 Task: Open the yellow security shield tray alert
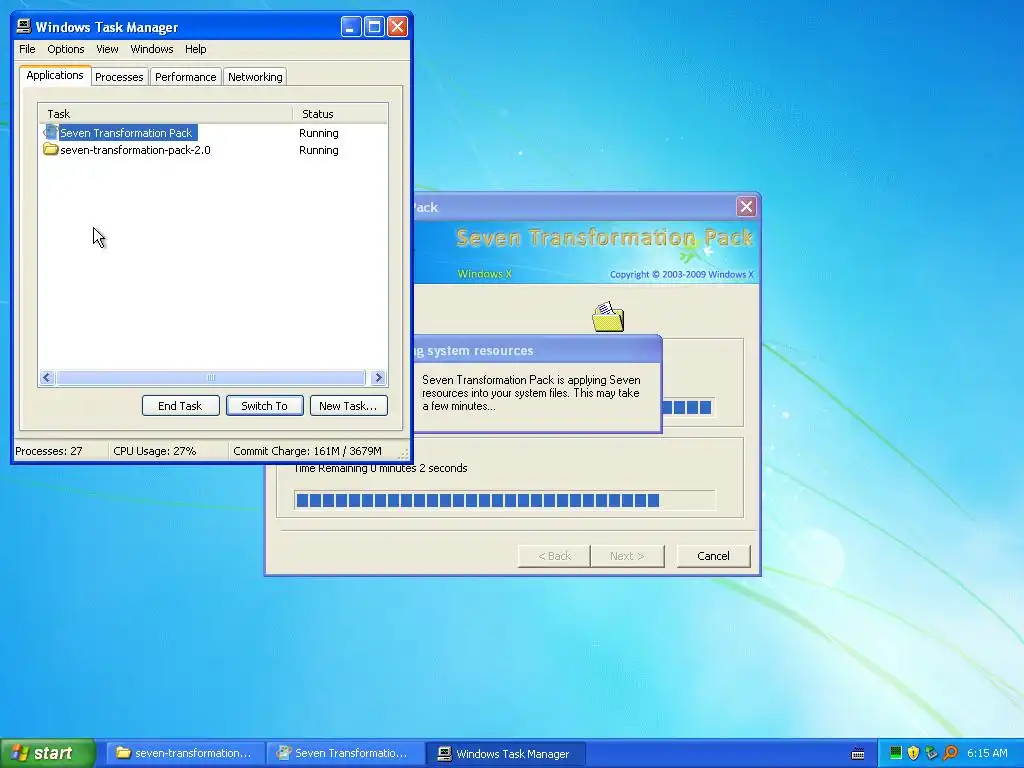(913, 753)
